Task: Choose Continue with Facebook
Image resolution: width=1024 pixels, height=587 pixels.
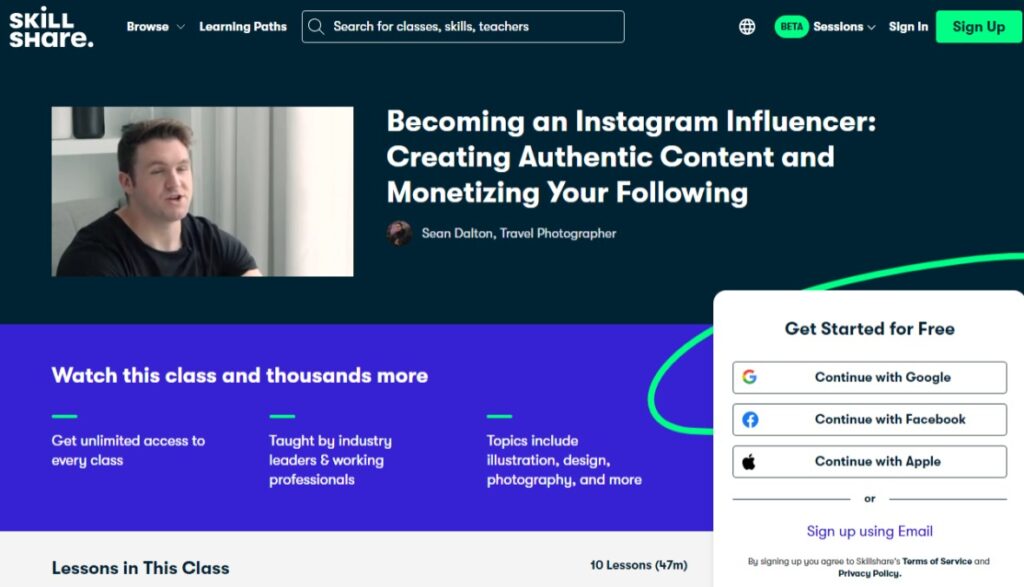Action: pos(869,419)
